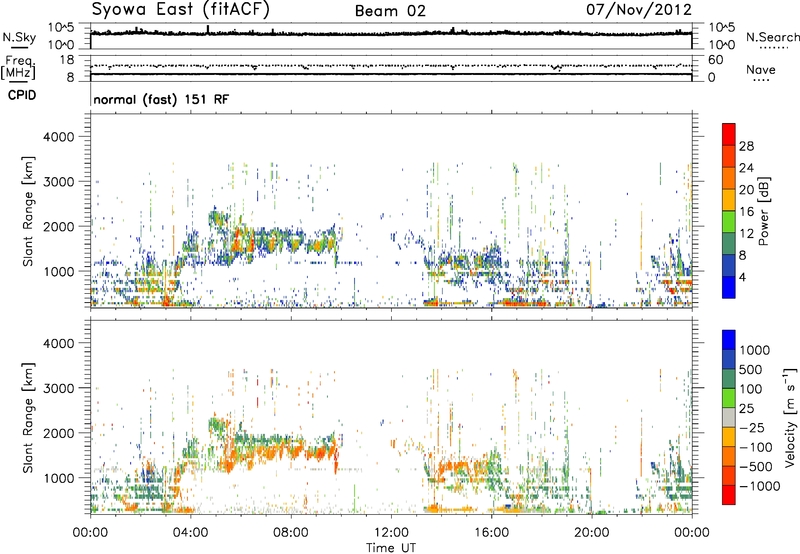Click the red top segment of the power color bar

point(729,134)
